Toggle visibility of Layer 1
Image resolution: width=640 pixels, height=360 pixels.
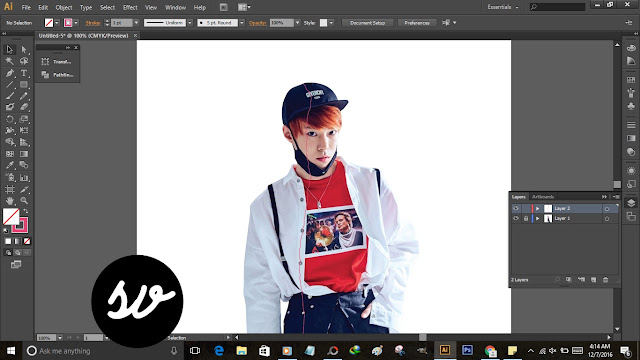[516, 218]
